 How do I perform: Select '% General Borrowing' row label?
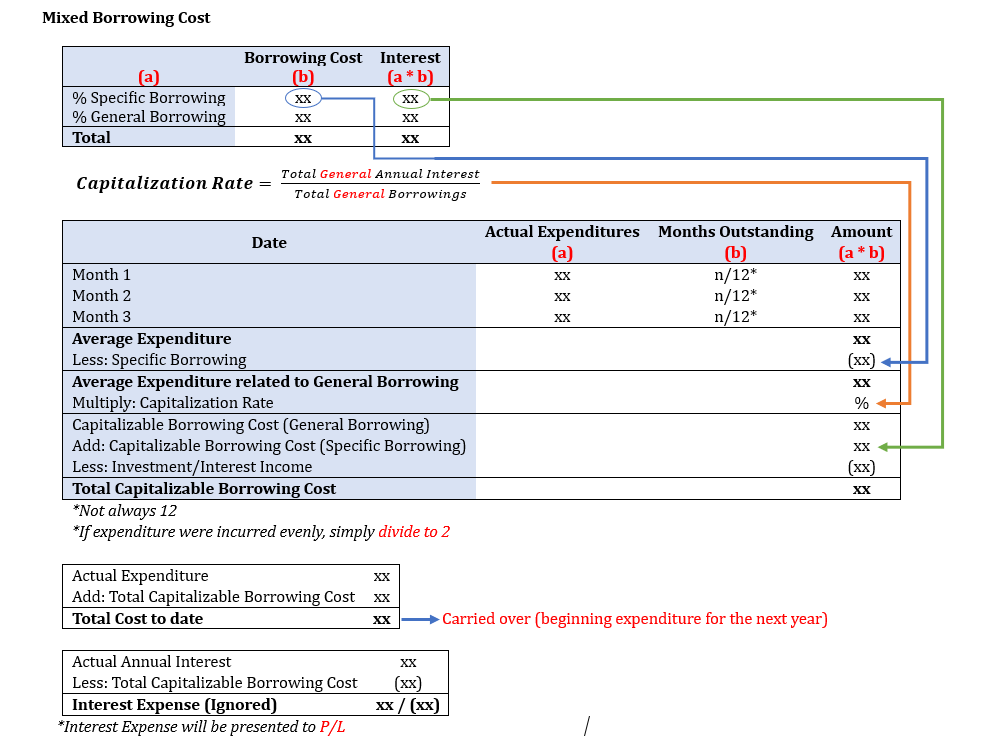[x=149, y=117]
